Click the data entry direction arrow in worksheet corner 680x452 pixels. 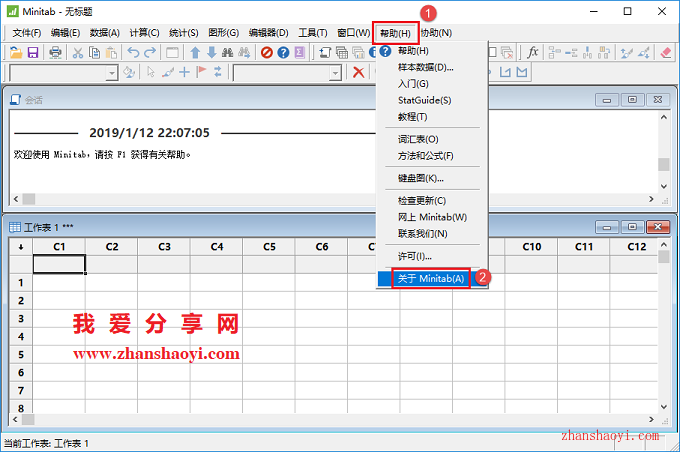[21, 247]
